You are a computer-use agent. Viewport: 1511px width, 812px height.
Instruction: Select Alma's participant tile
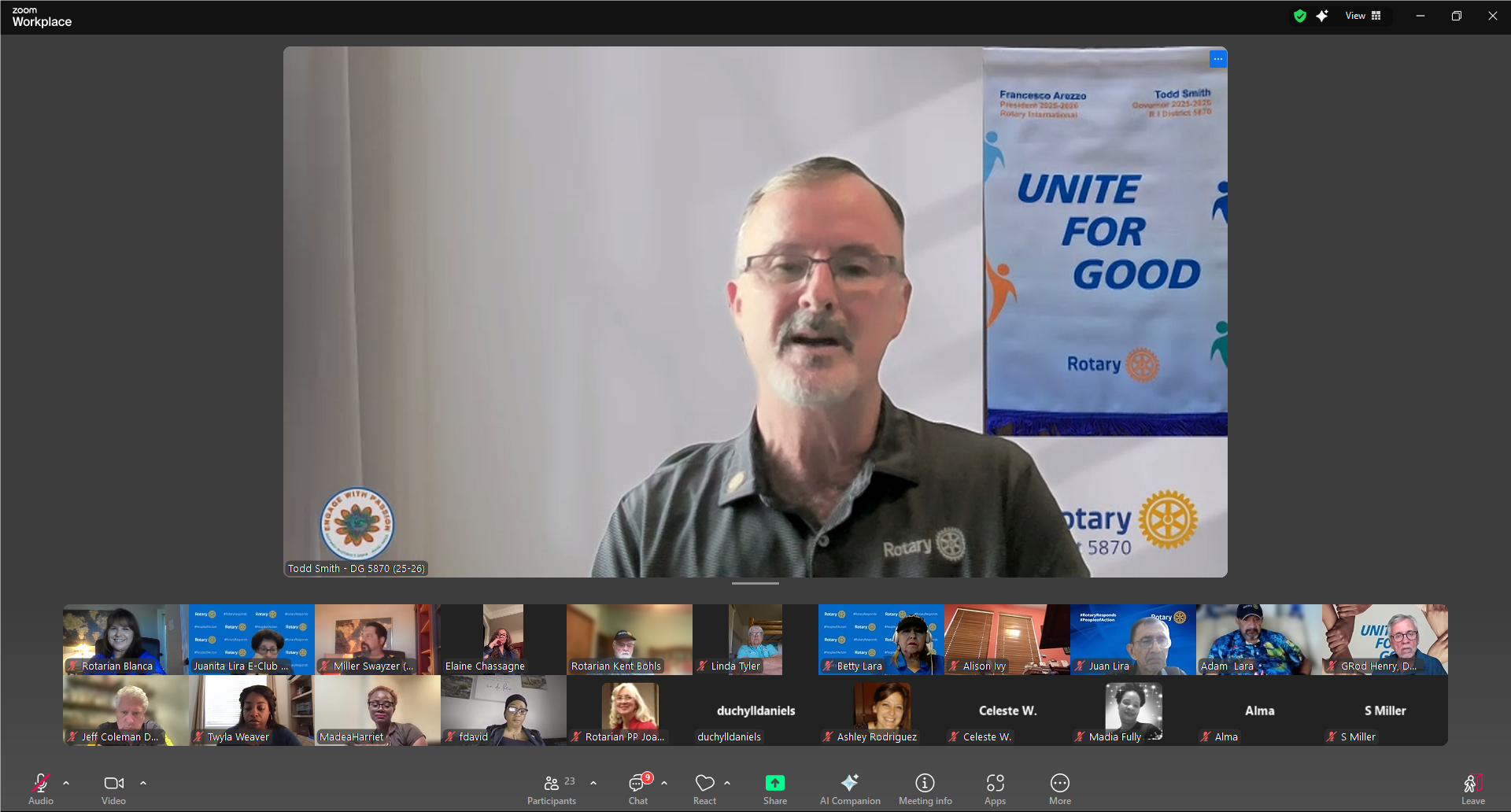tap(1259, 710)
